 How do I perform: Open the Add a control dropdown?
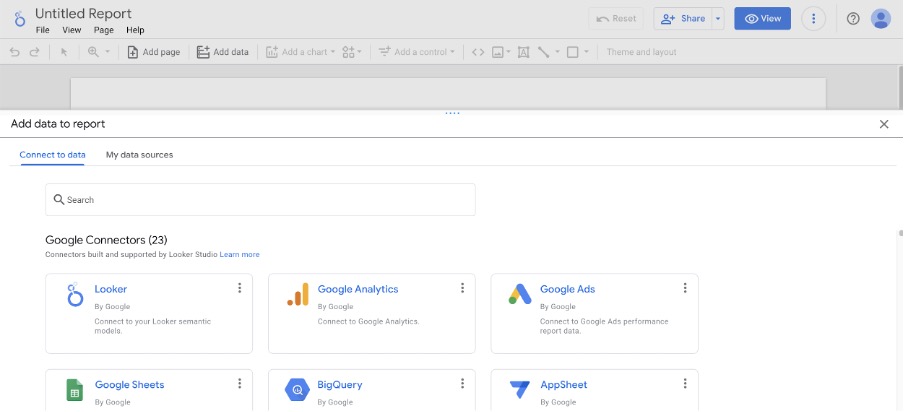416,52
